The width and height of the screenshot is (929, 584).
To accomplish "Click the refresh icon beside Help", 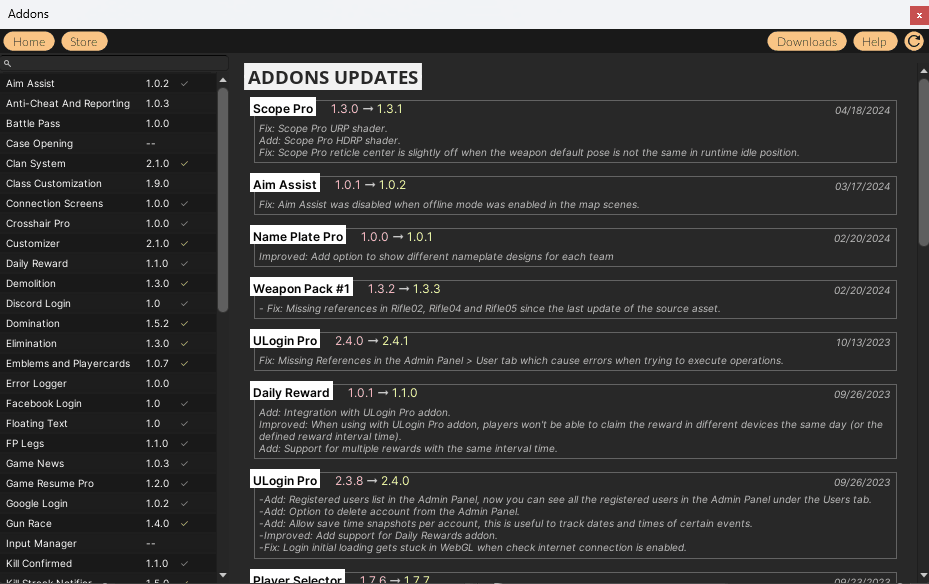I will tap(913, 41).
